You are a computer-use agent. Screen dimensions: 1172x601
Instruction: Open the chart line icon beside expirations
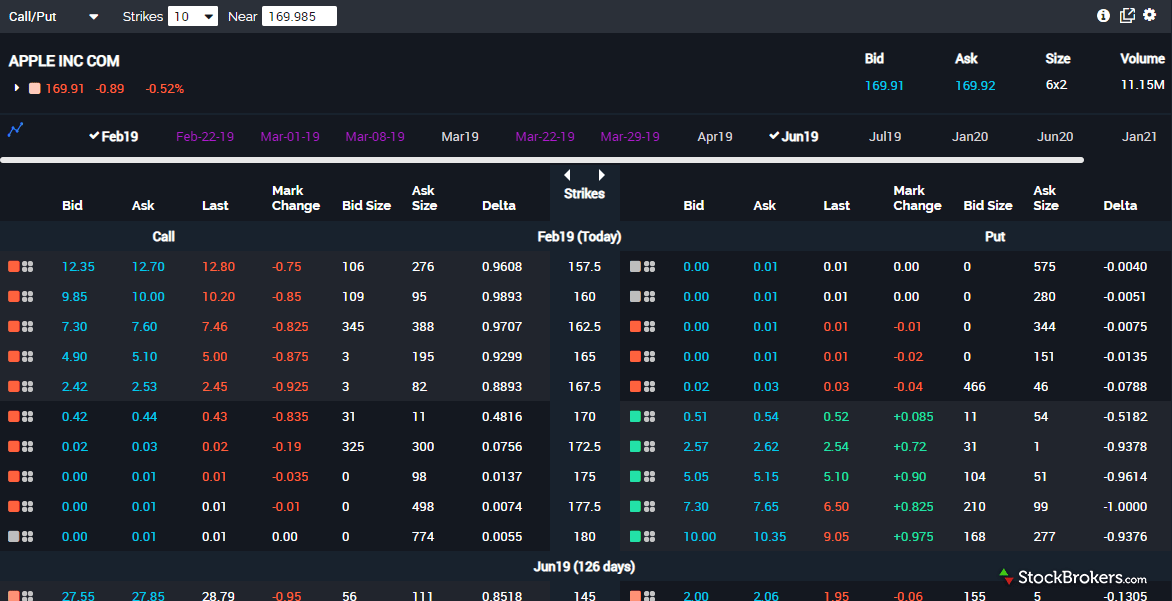tap(16, 130)
